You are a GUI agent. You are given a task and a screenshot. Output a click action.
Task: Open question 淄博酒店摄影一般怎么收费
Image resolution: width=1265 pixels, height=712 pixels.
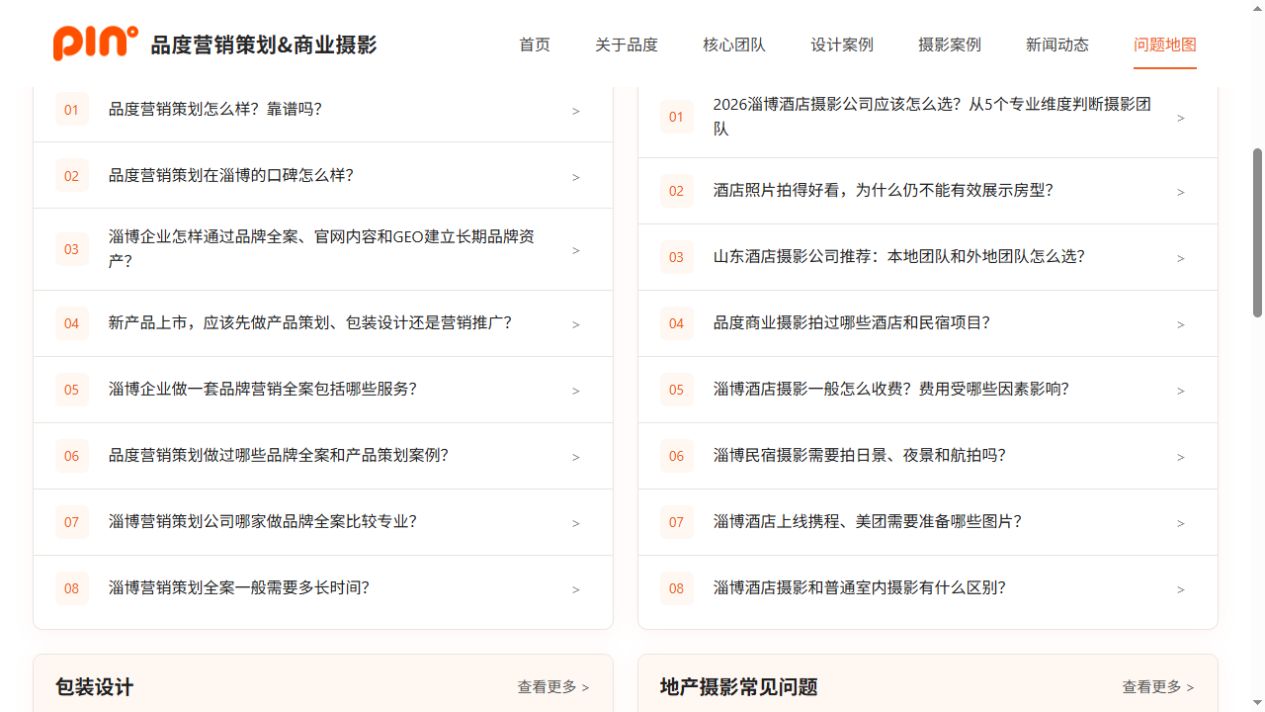point(928,390)
